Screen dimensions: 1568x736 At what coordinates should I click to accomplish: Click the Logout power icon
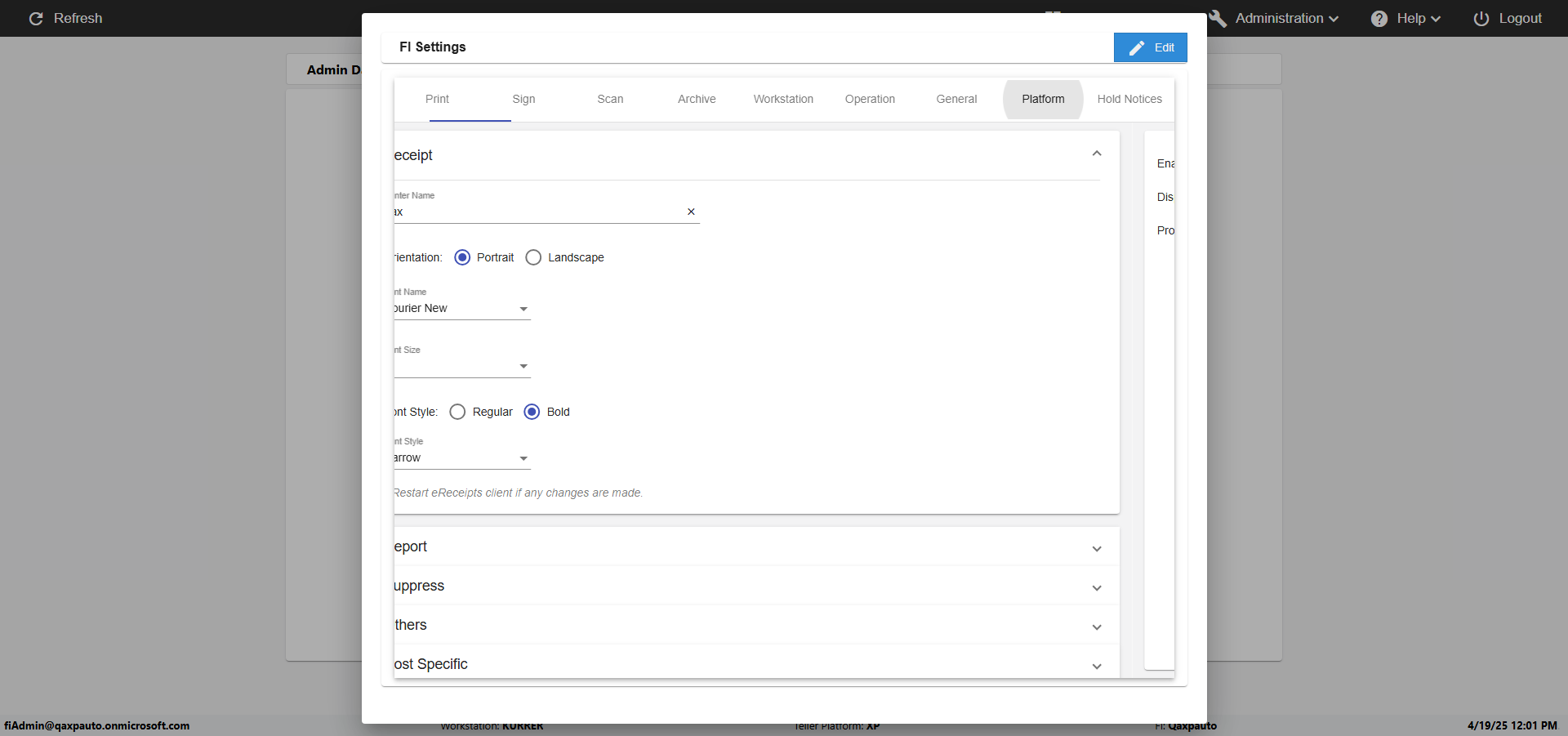1481,19
